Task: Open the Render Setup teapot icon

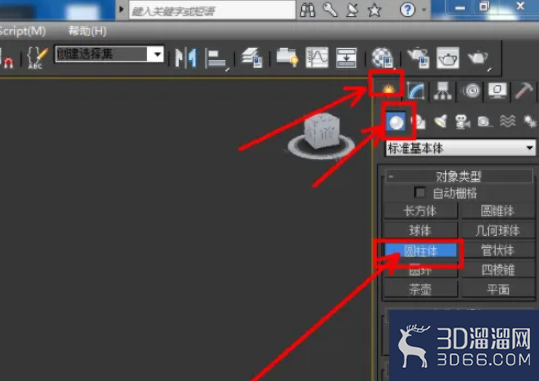Action: pos(418,57)
